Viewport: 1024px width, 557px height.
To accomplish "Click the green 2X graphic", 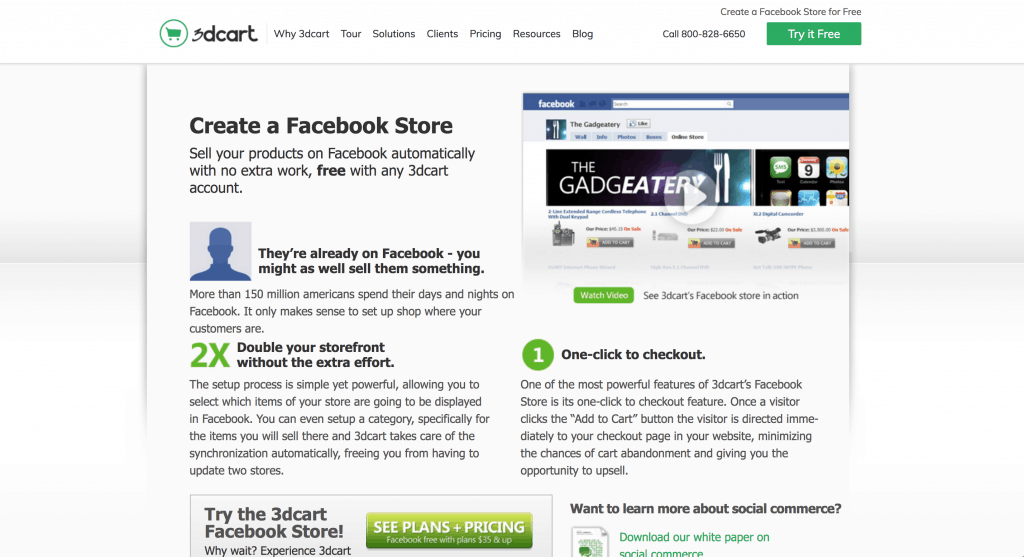I will 209,355.
